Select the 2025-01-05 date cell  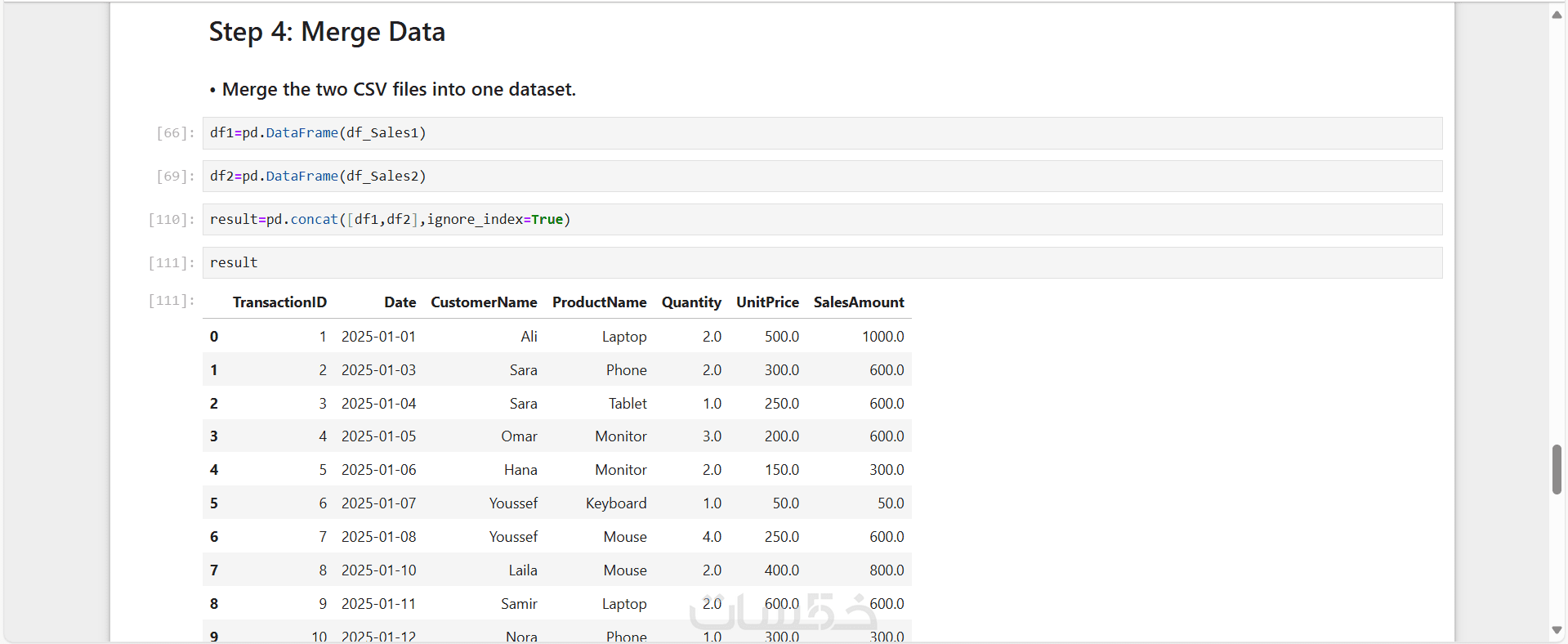pyautogui.click(x=378, y=436)
